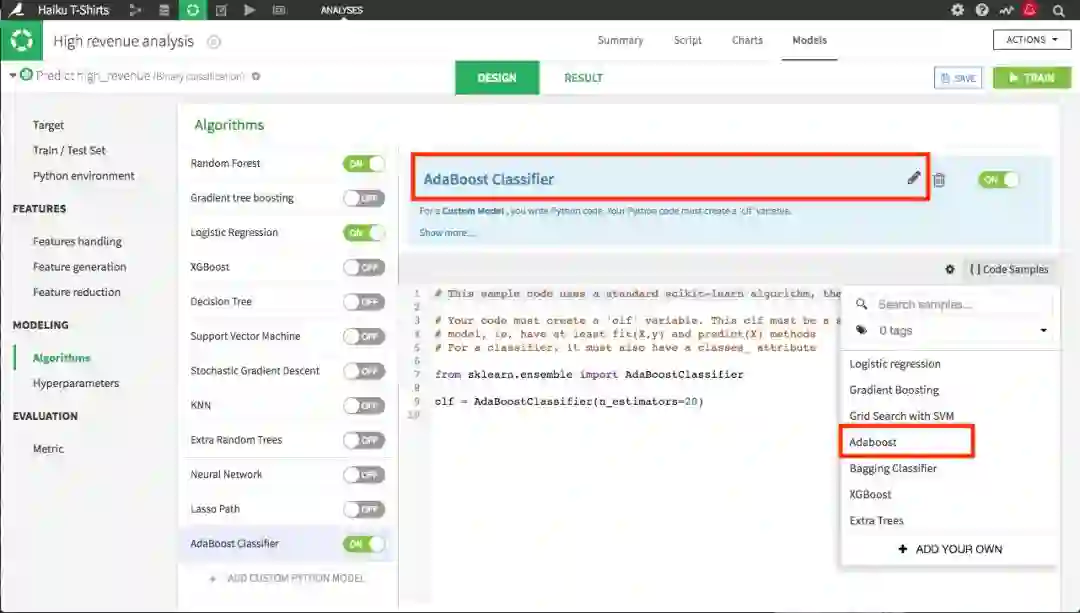The width and height of the screenshot is (1080, 613).
Task: Open Features handling in sidebar
Action: [x=77, y=241]
